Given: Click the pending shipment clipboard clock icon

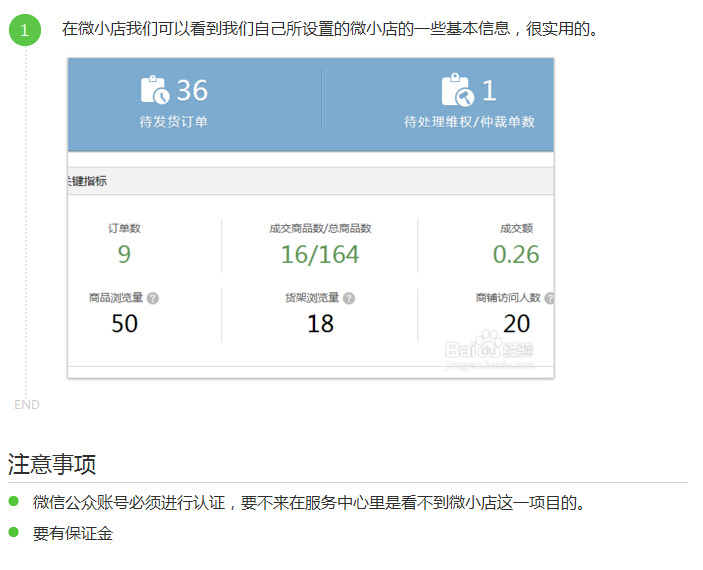Looking at the screenshot, I should click(x=155, y=90).
